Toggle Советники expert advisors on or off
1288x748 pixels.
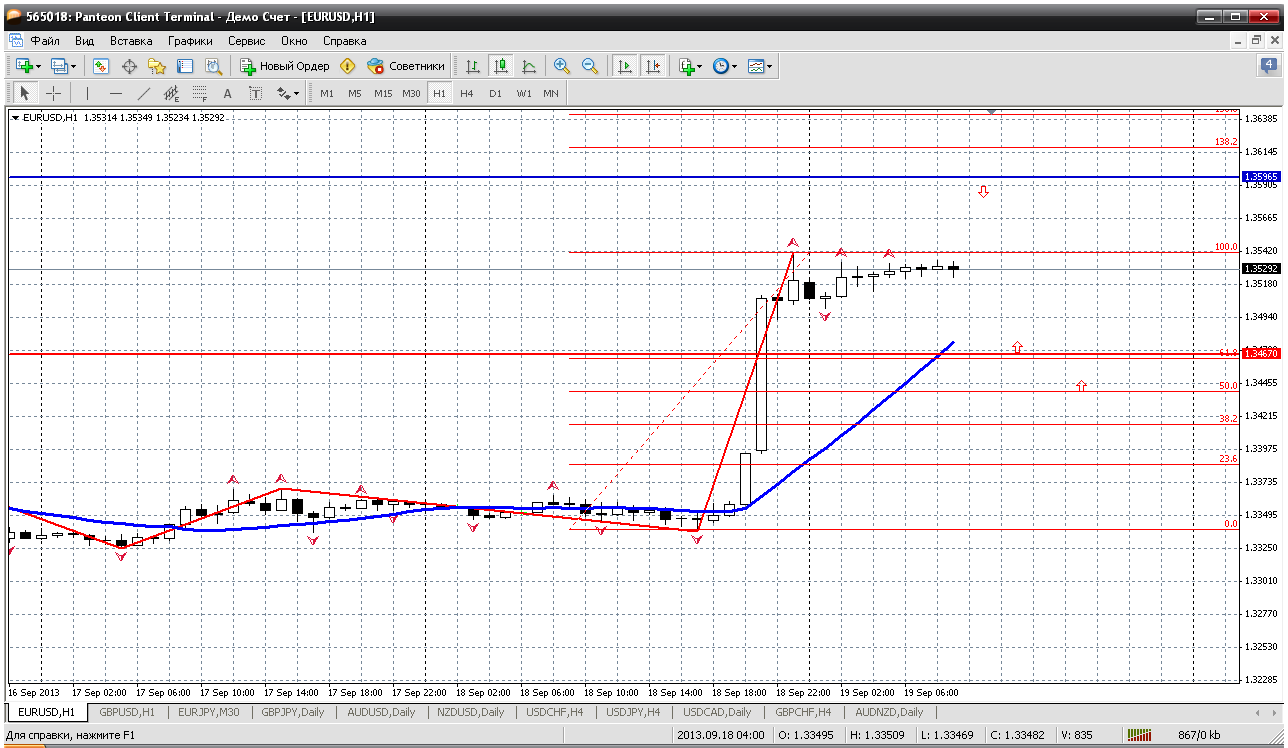(x=405, y=66)
